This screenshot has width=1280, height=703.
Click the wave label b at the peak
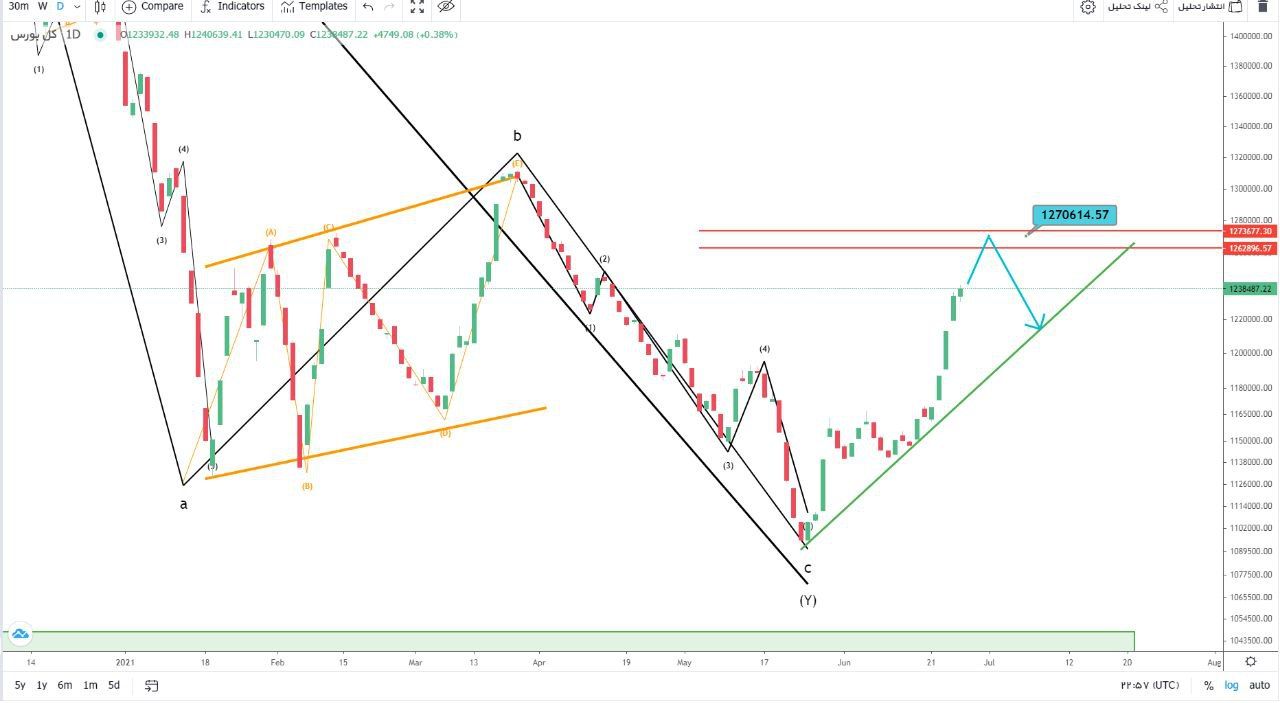point(517,136)
